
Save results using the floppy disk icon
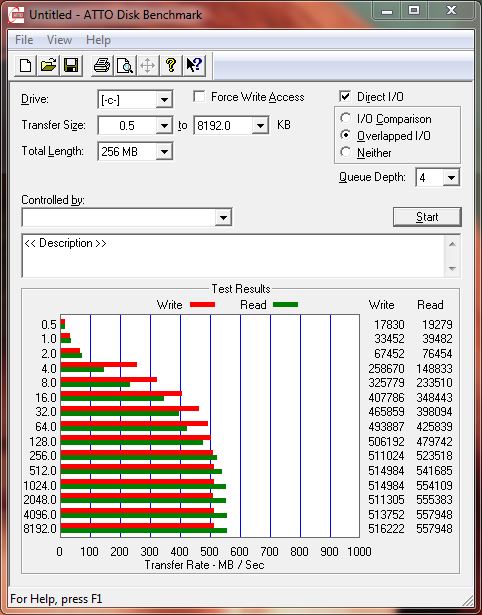(71, 65)
